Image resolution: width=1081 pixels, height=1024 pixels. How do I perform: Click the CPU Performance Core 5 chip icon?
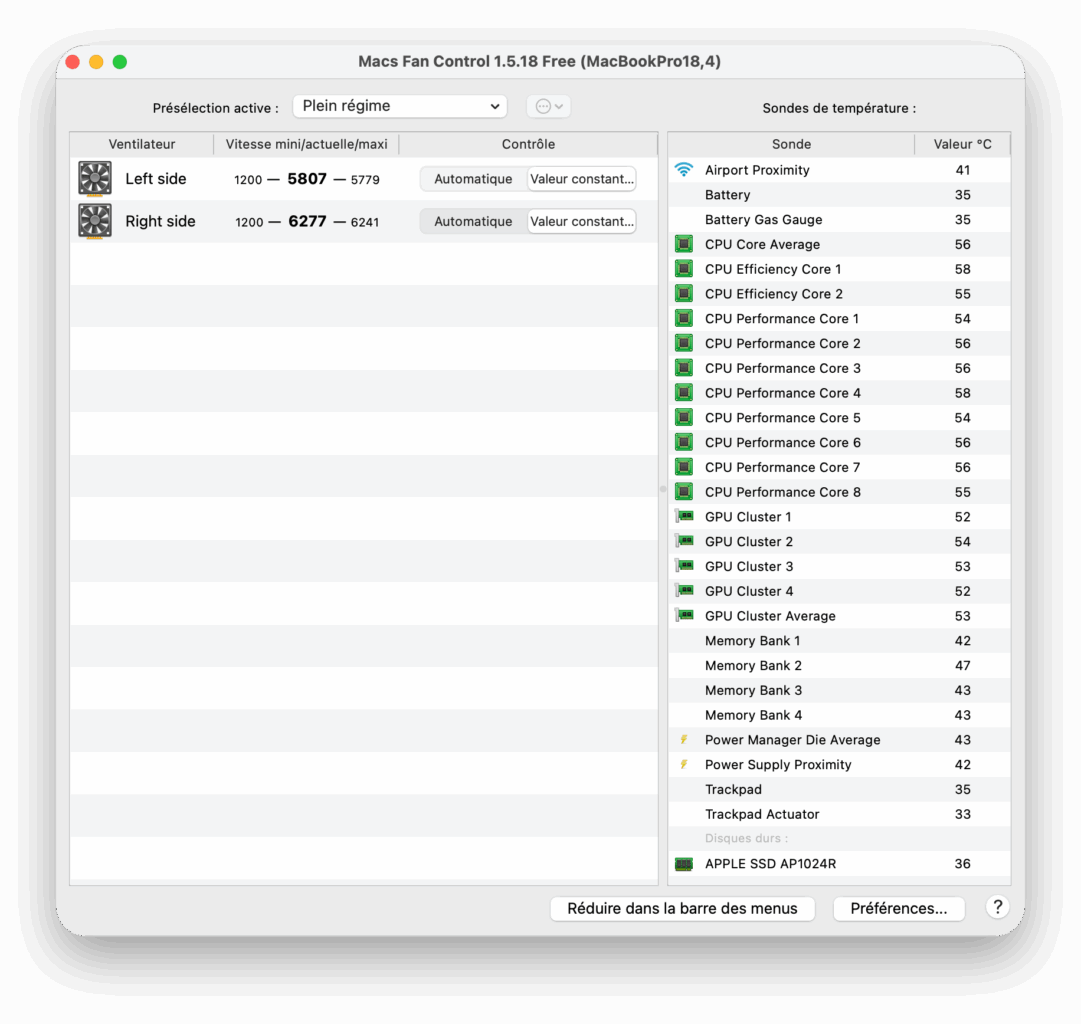[683, 418]
